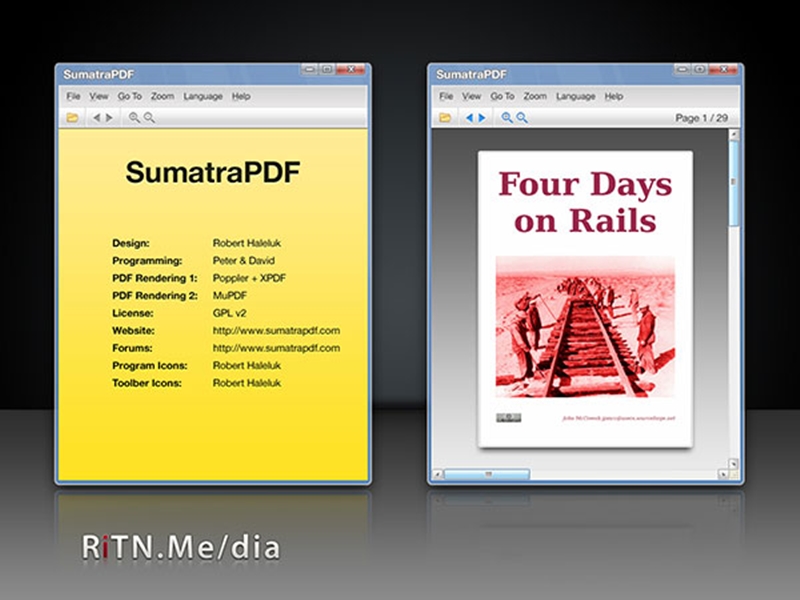Viewport: 800px width, 600px height.
Task: Open the File menu in the right window
Action: [x=446, y=96]
